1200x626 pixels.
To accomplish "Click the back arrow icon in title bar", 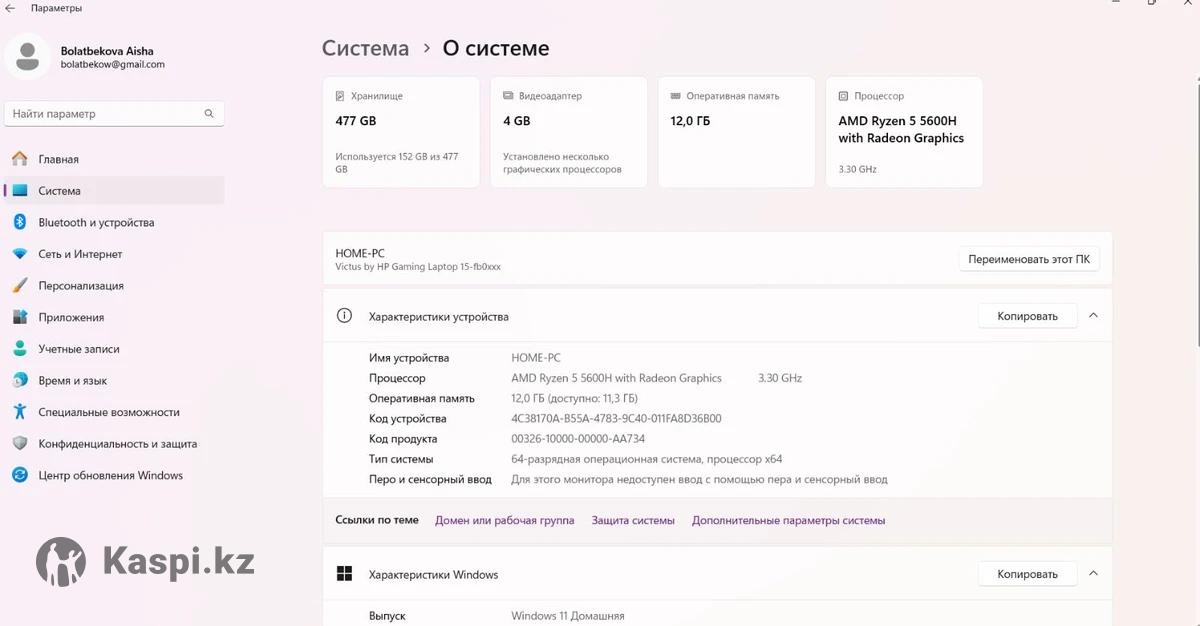I will pyautogui.click(x=11, y=8).
